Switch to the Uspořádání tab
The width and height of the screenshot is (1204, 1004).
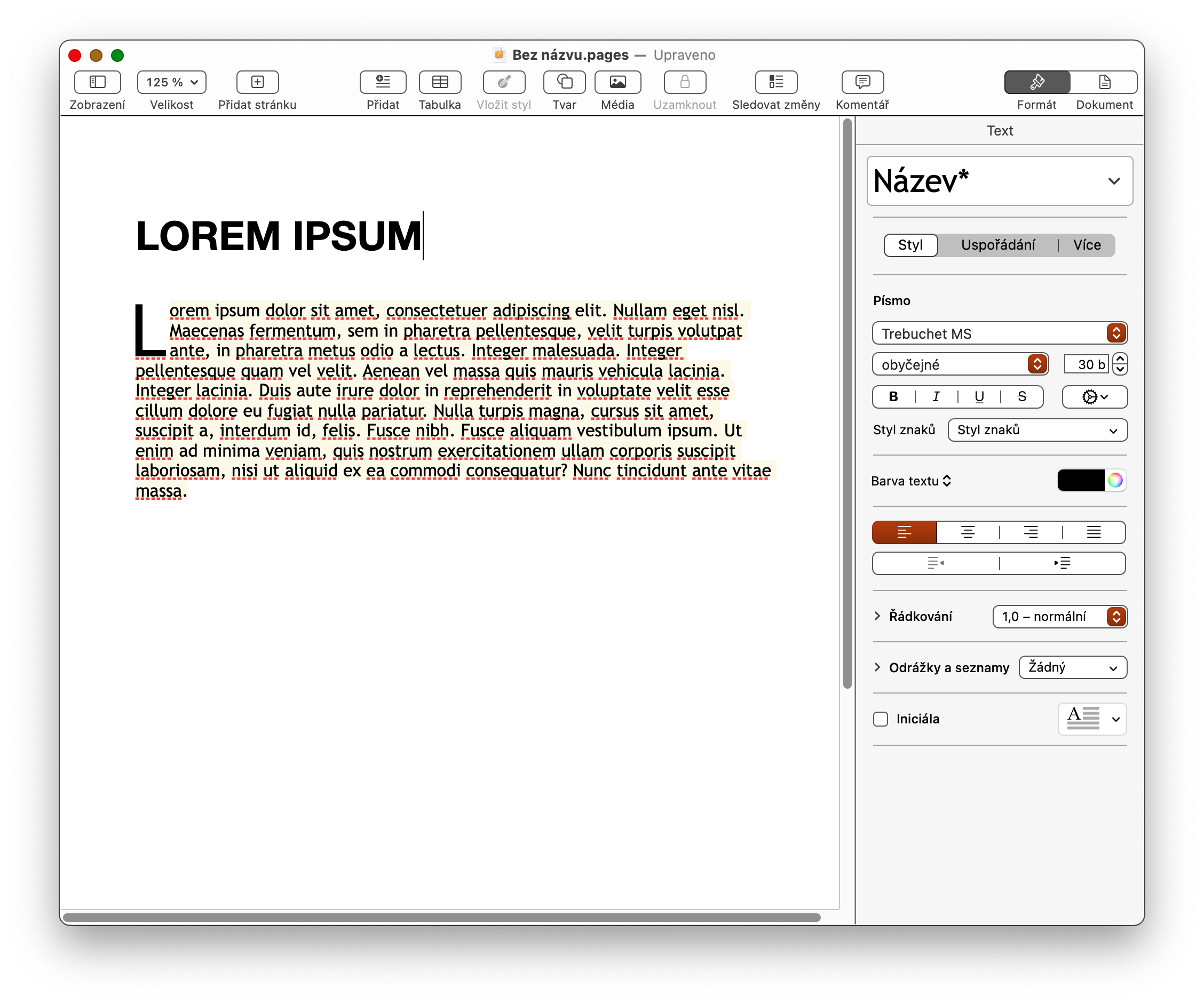(x=997, y=245)
